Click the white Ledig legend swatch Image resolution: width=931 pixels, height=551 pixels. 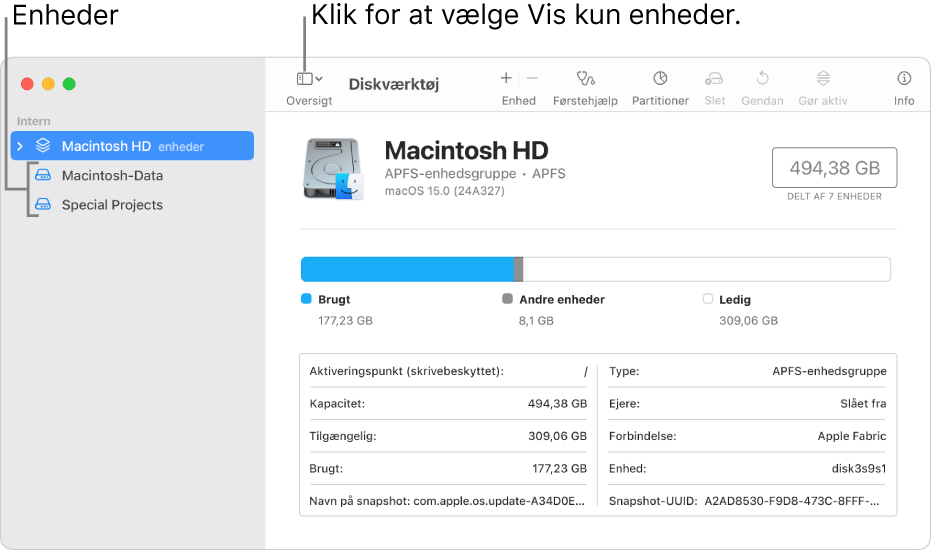[708, 299]
